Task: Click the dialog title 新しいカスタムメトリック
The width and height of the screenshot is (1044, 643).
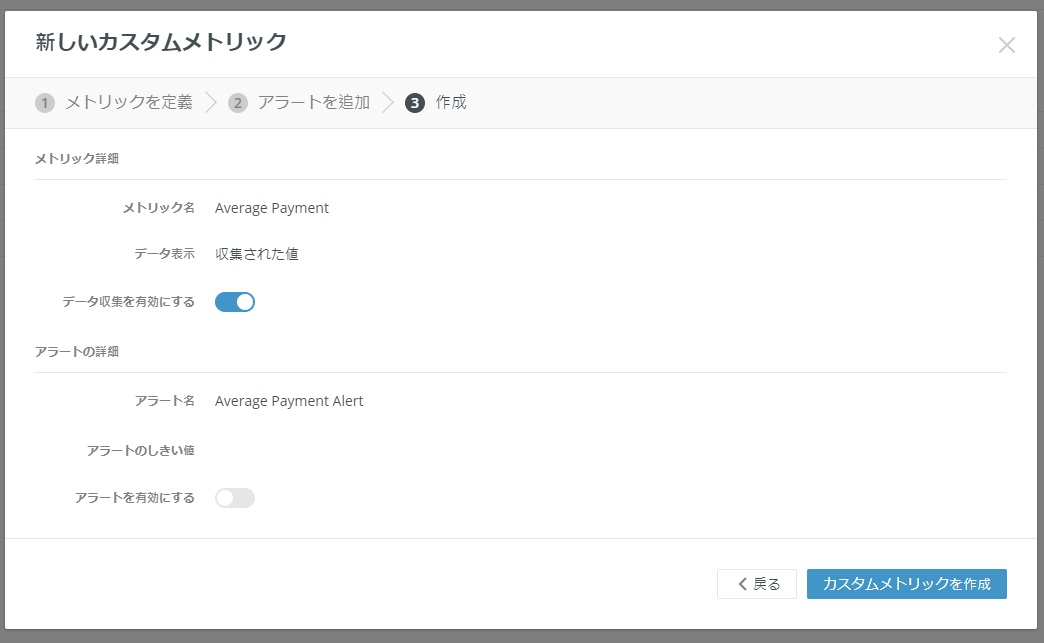Action: [x=161, y=42]
